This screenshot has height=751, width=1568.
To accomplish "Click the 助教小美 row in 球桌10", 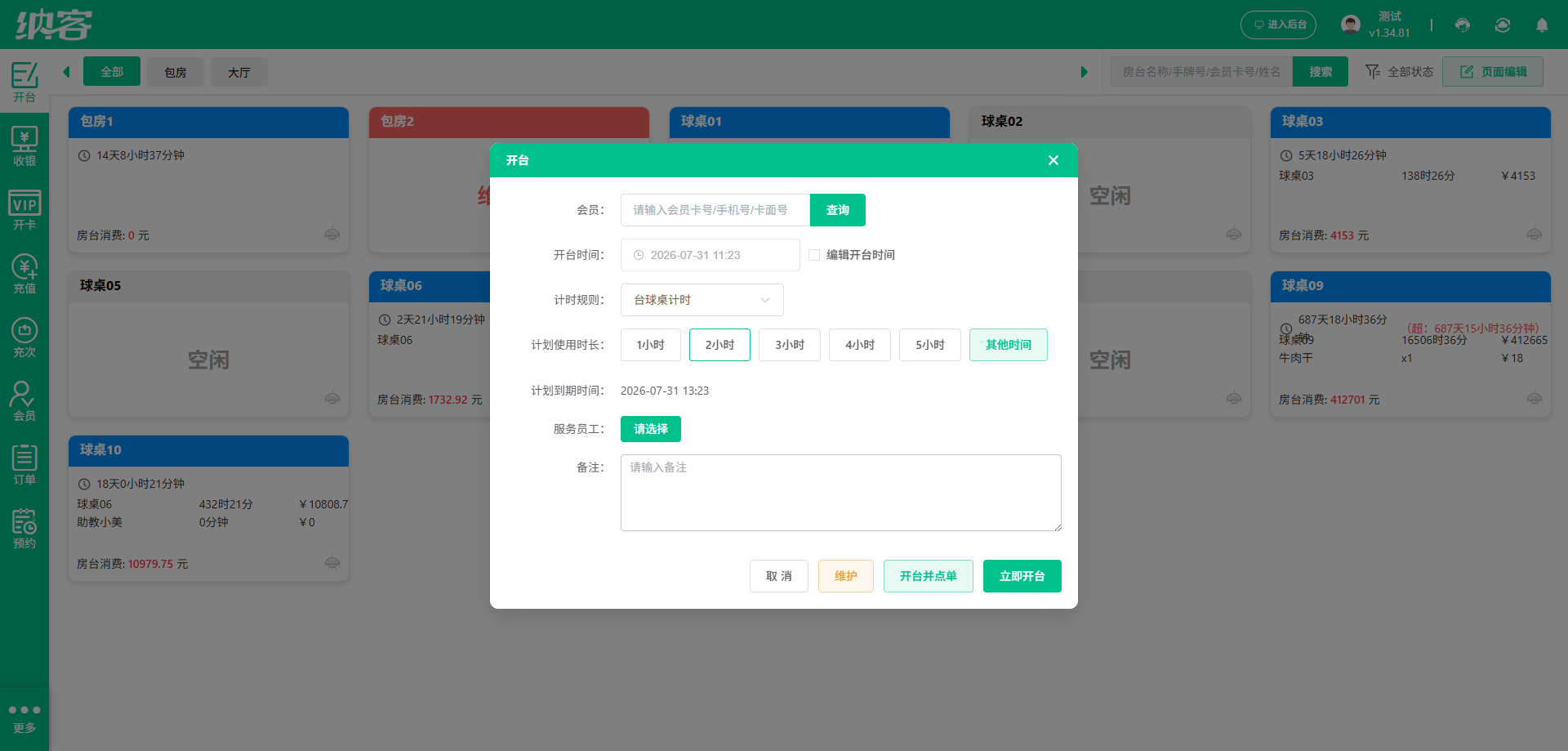I will 208,522.
